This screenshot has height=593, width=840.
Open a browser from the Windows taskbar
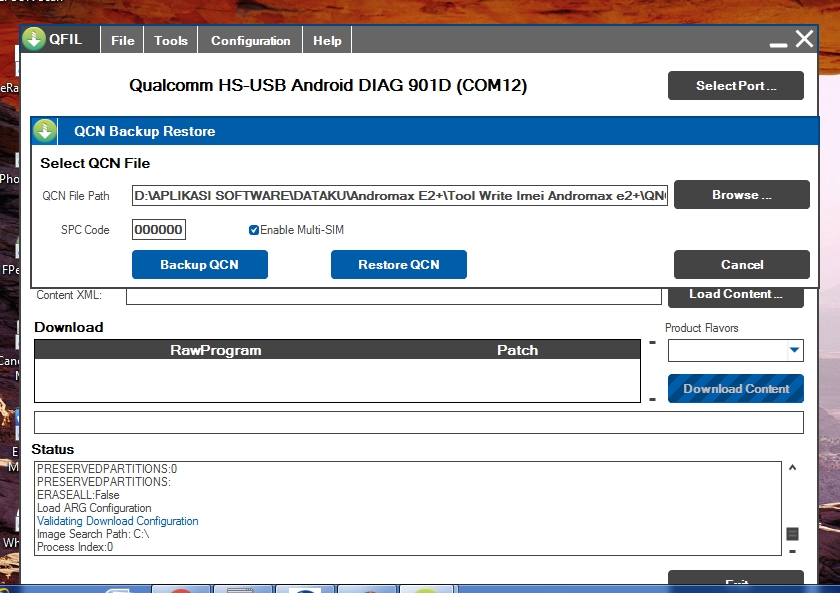click(306, 588)
